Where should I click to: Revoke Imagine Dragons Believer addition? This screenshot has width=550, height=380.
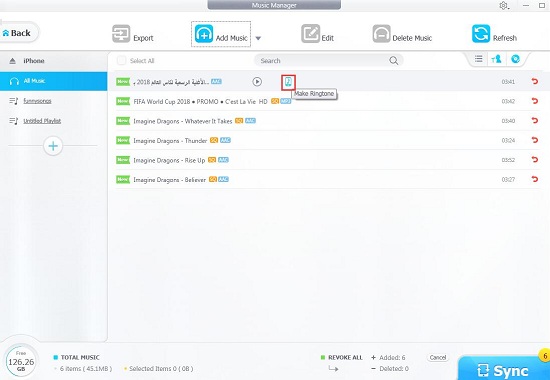[x=534, y=179]
